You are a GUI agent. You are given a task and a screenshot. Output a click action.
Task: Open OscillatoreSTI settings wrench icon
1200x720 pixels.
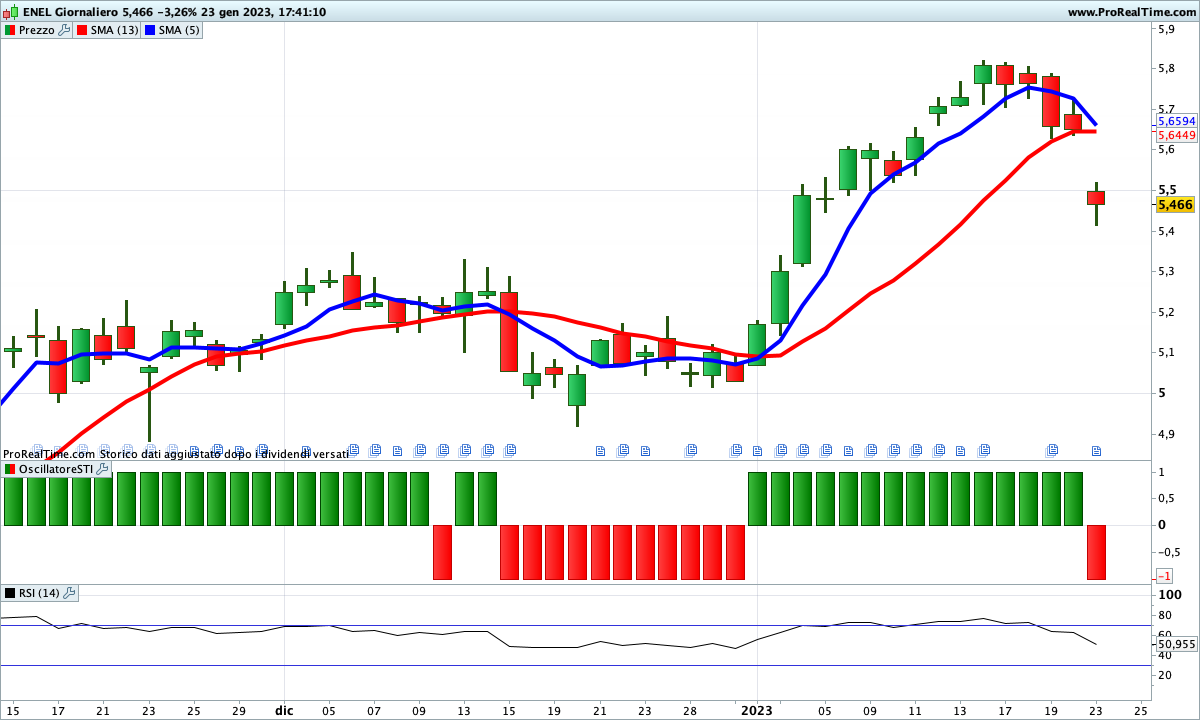click(x=102, y=469)
